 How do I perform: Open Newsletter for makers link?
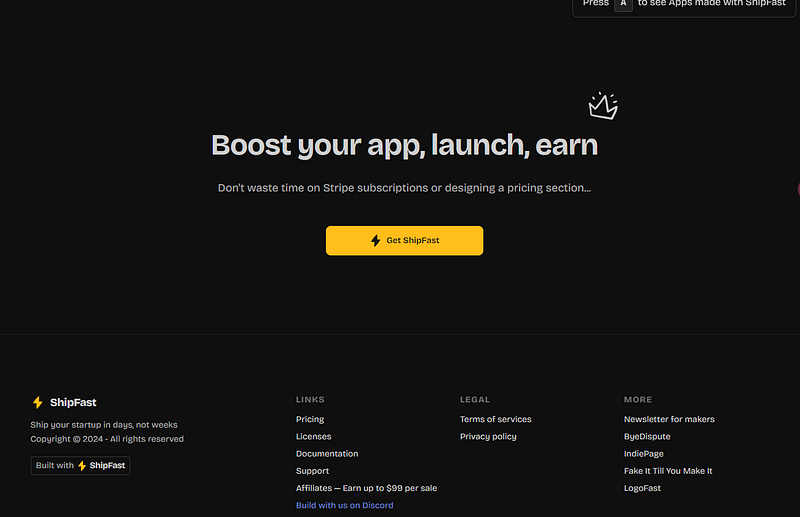click(x=669, y=419)
